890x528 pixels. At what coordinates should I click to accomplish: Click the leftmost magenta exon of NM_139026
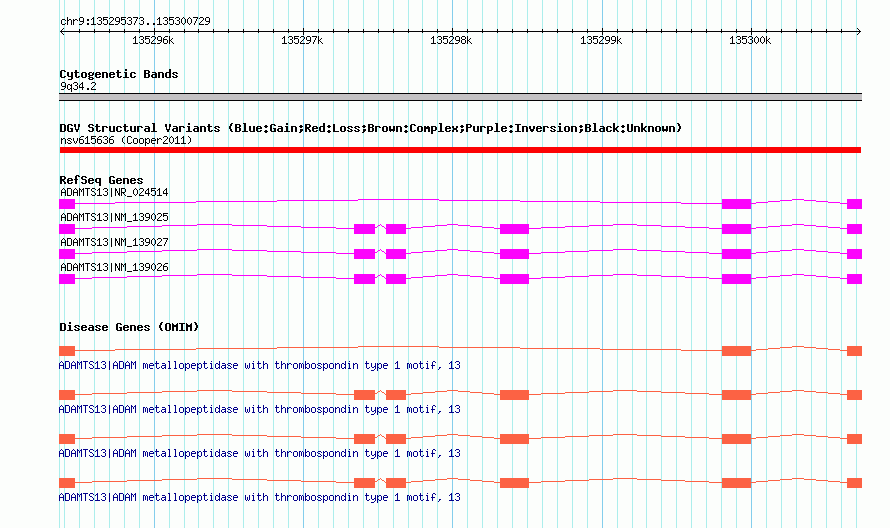[x=67, y=279]
